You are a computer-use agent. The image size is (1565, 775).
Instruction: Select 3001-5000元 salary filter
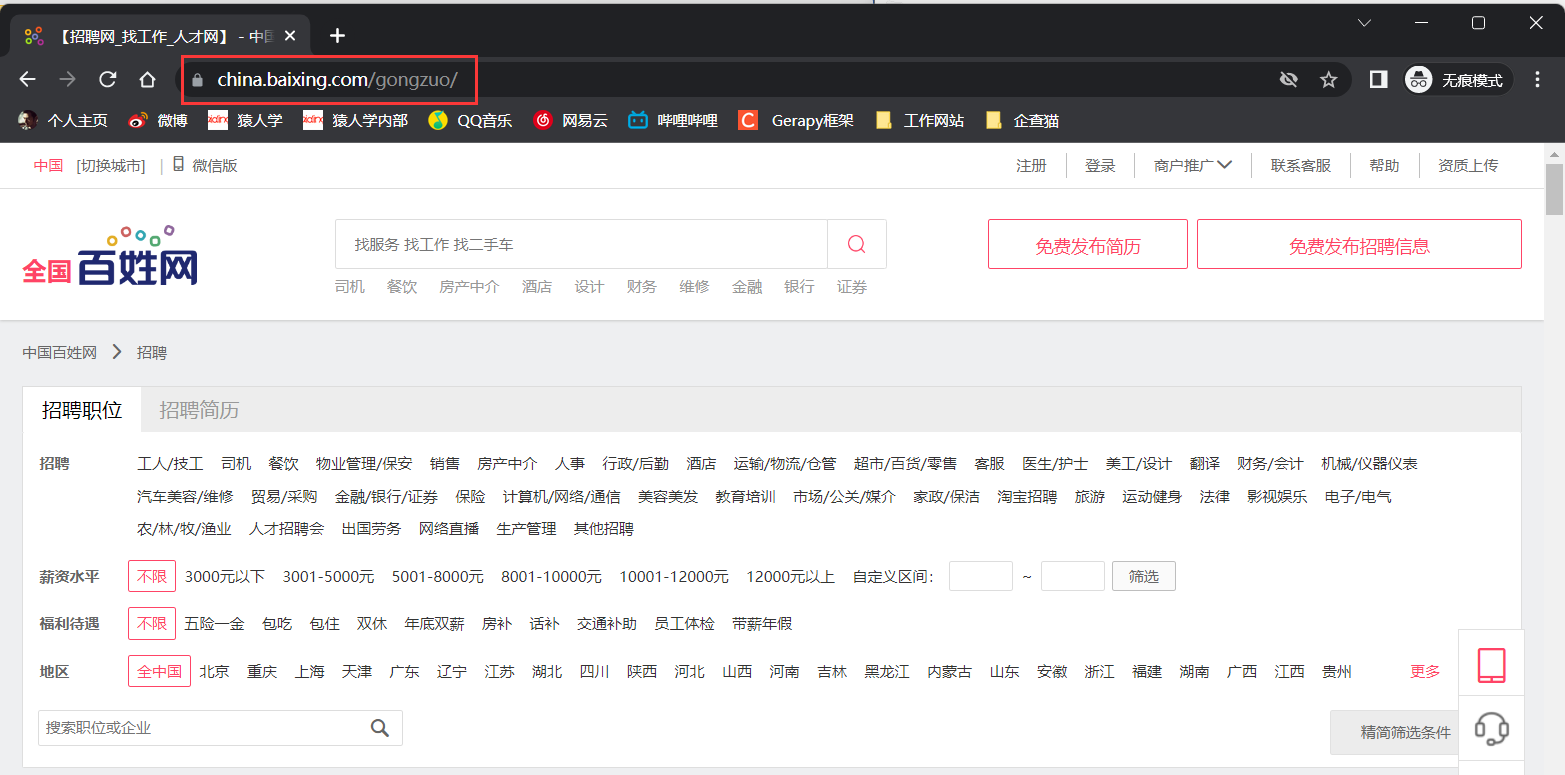(328, 577)
